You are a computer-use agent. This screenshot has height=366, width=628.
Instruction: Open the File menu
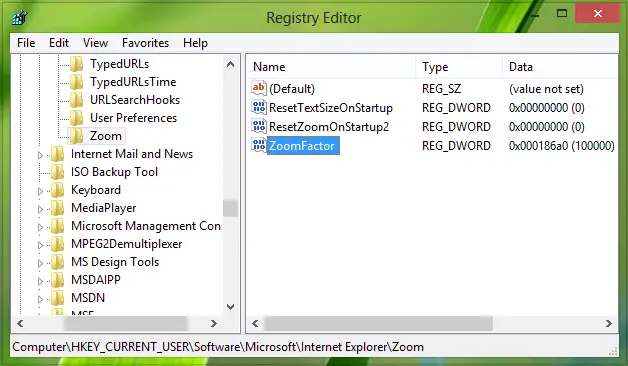(x=26, y=43)
